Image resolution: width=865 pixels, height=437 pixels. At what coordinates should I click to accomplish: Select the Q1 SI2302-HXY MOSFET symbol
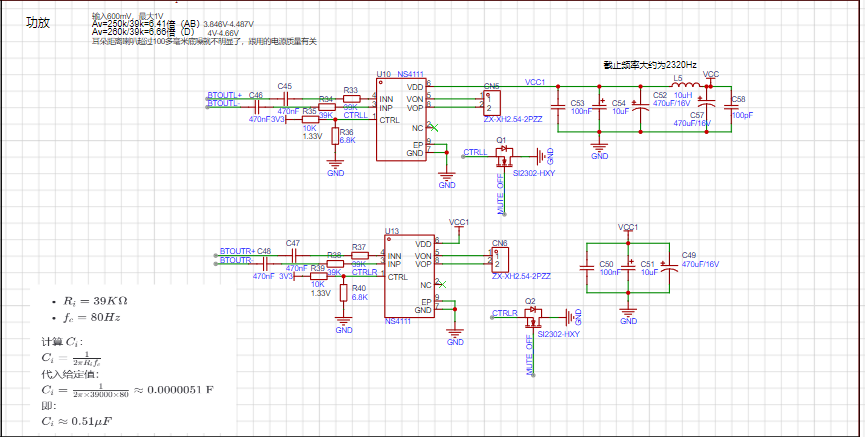click(503, 156)
